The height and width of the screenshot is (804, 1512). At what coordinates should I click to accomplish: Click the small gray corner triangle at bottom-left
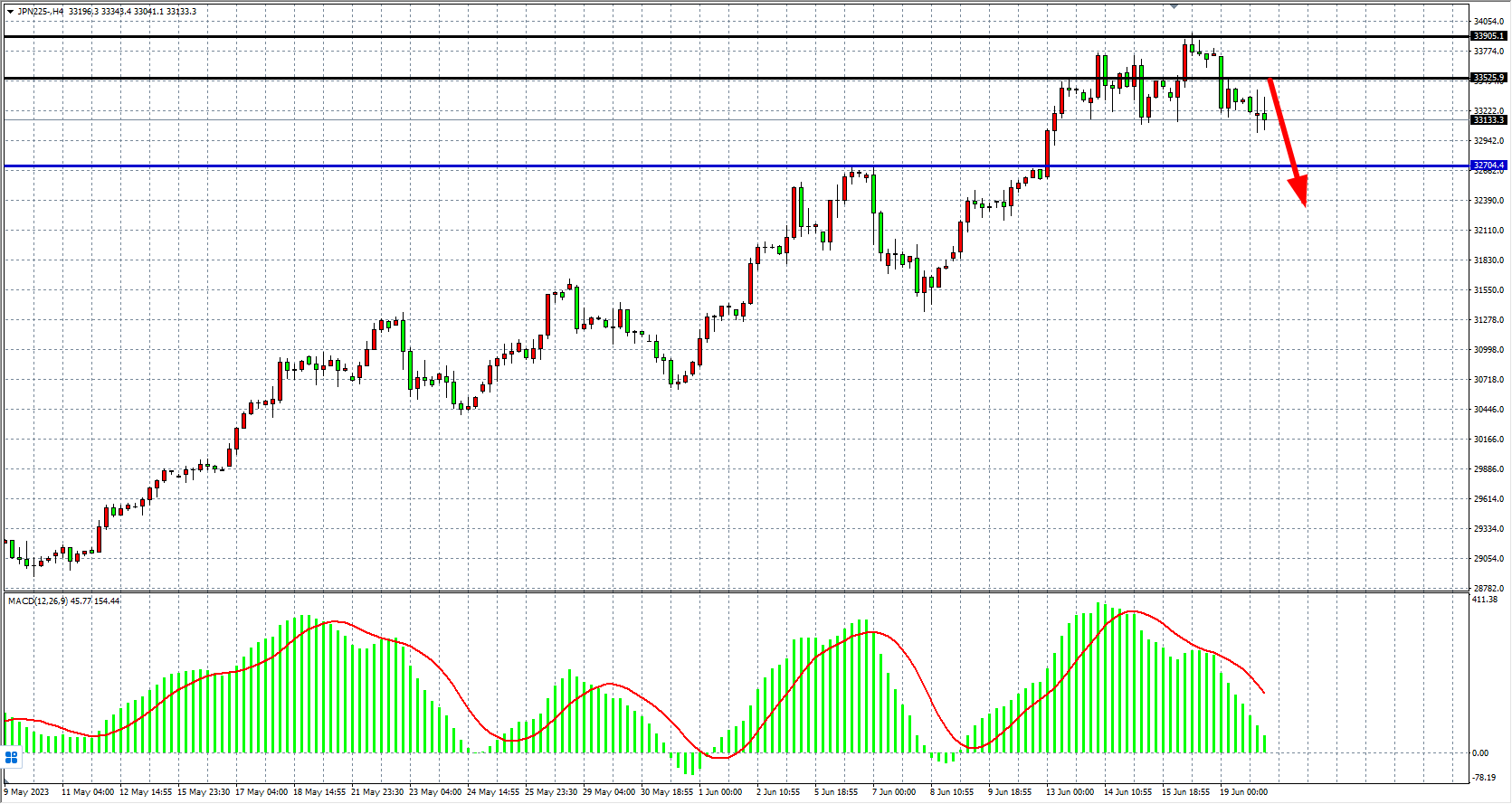[x=5, y=783]
